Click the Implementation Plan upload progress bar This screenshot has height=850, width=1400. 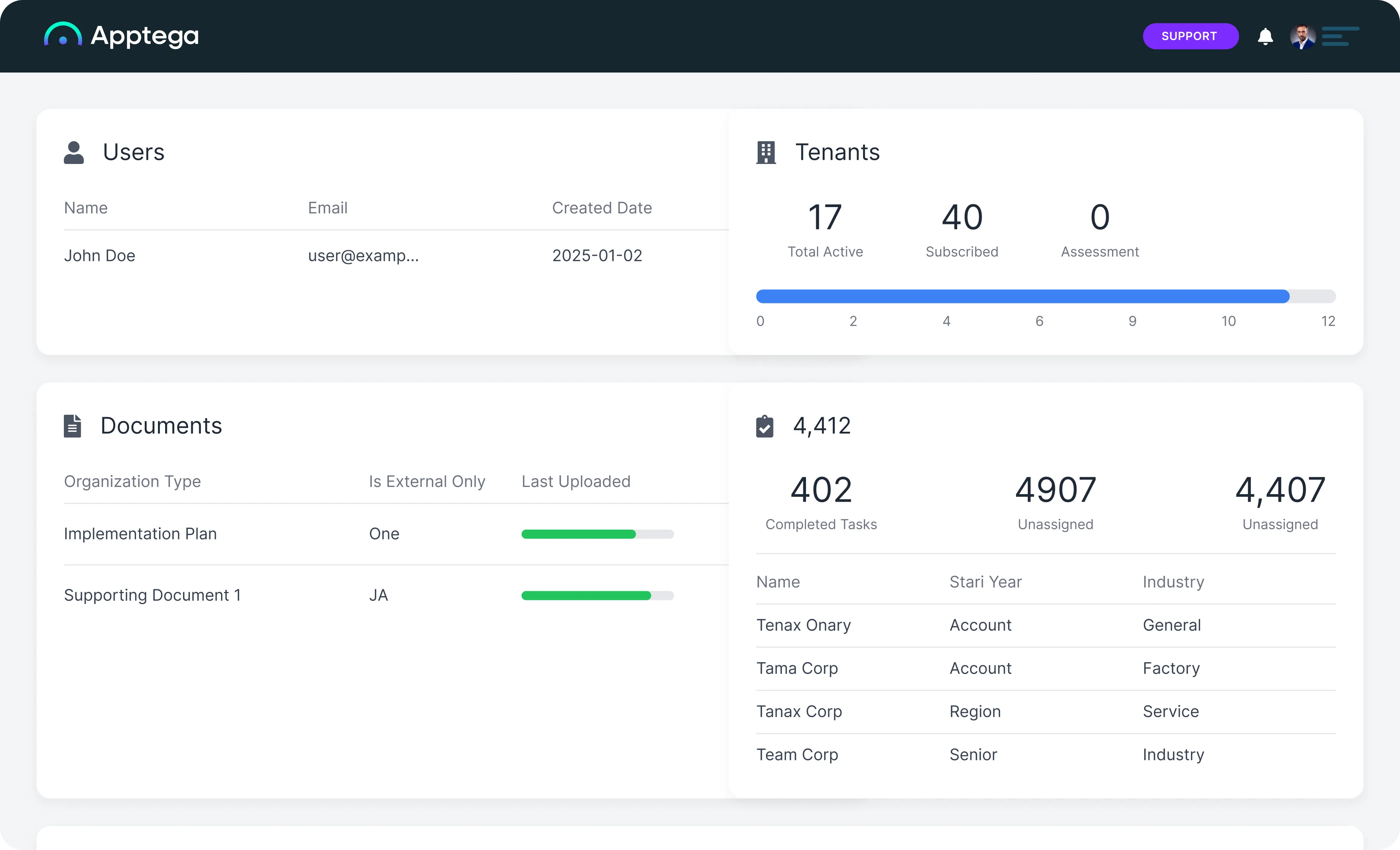(597, 534)
